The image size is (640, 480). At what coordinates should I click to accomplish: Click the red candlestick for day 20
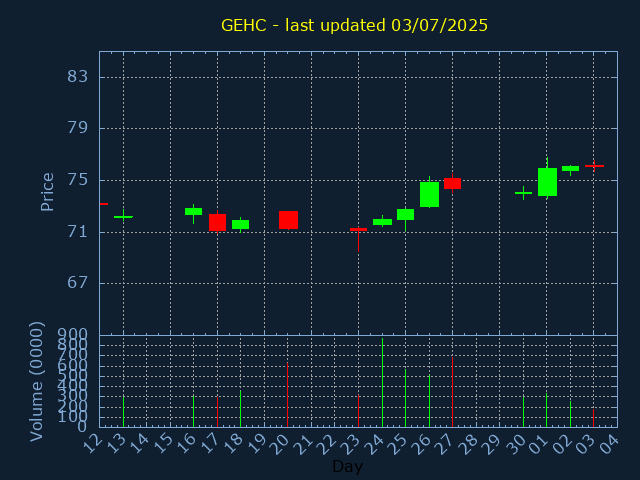[x=288, y=220]
